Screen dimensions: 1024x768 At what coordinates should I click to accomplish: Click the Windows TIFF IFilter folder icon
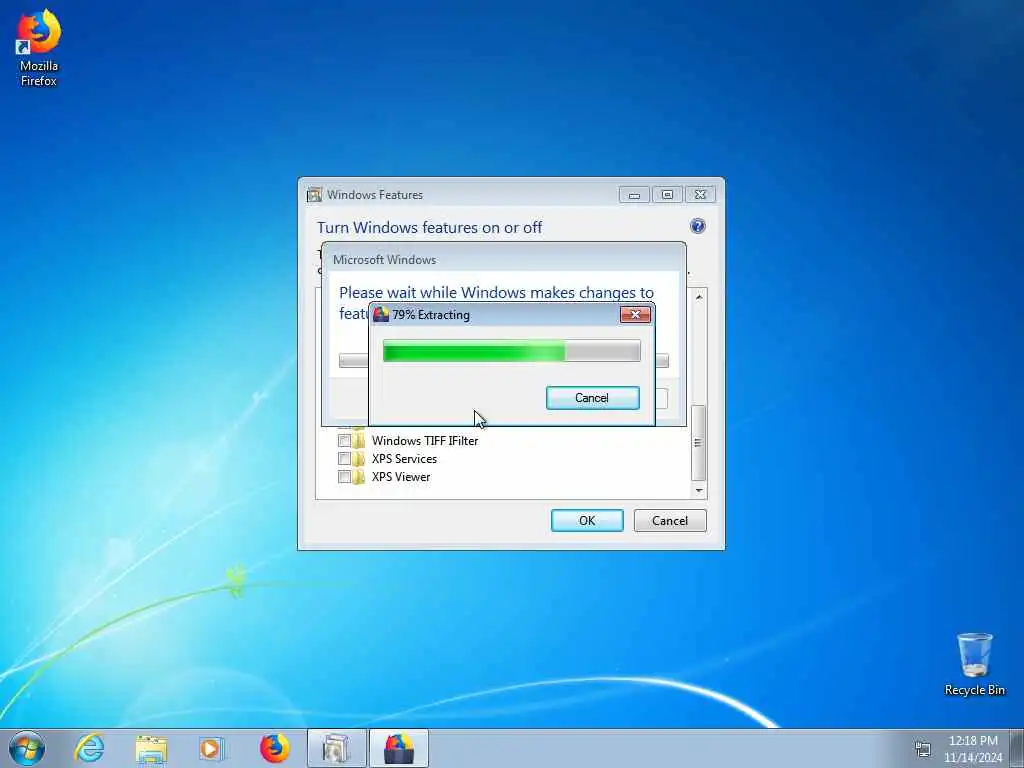coord(359,440)
